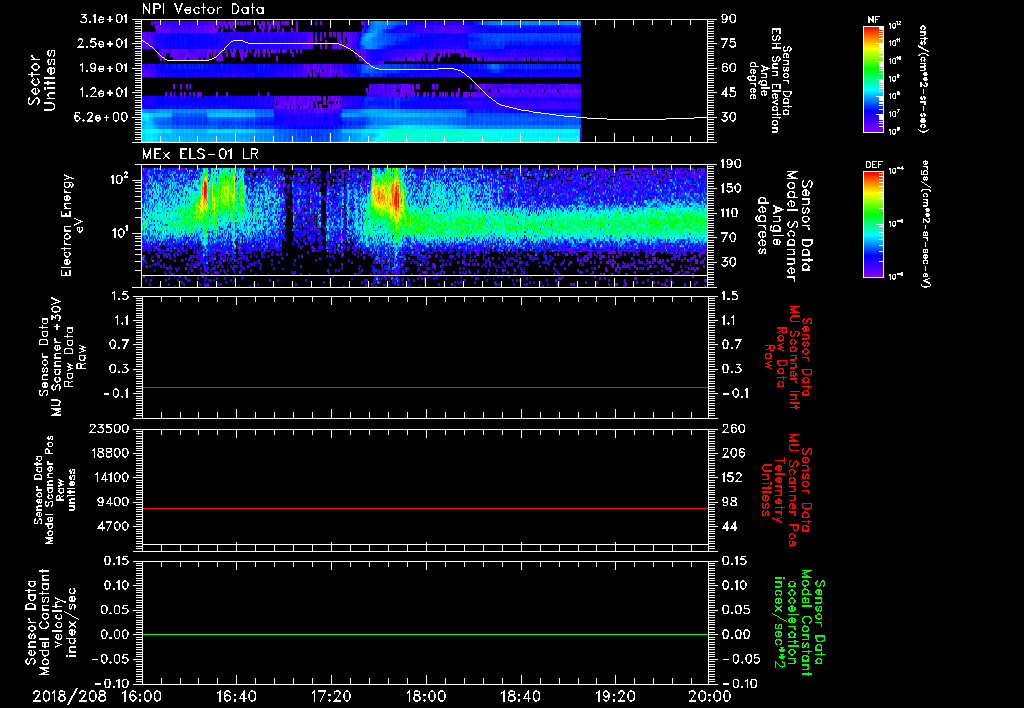Click the 16:40 time tick label
Image resolution: width=1024 pixels, height=708 pixels.
[236, 696]
